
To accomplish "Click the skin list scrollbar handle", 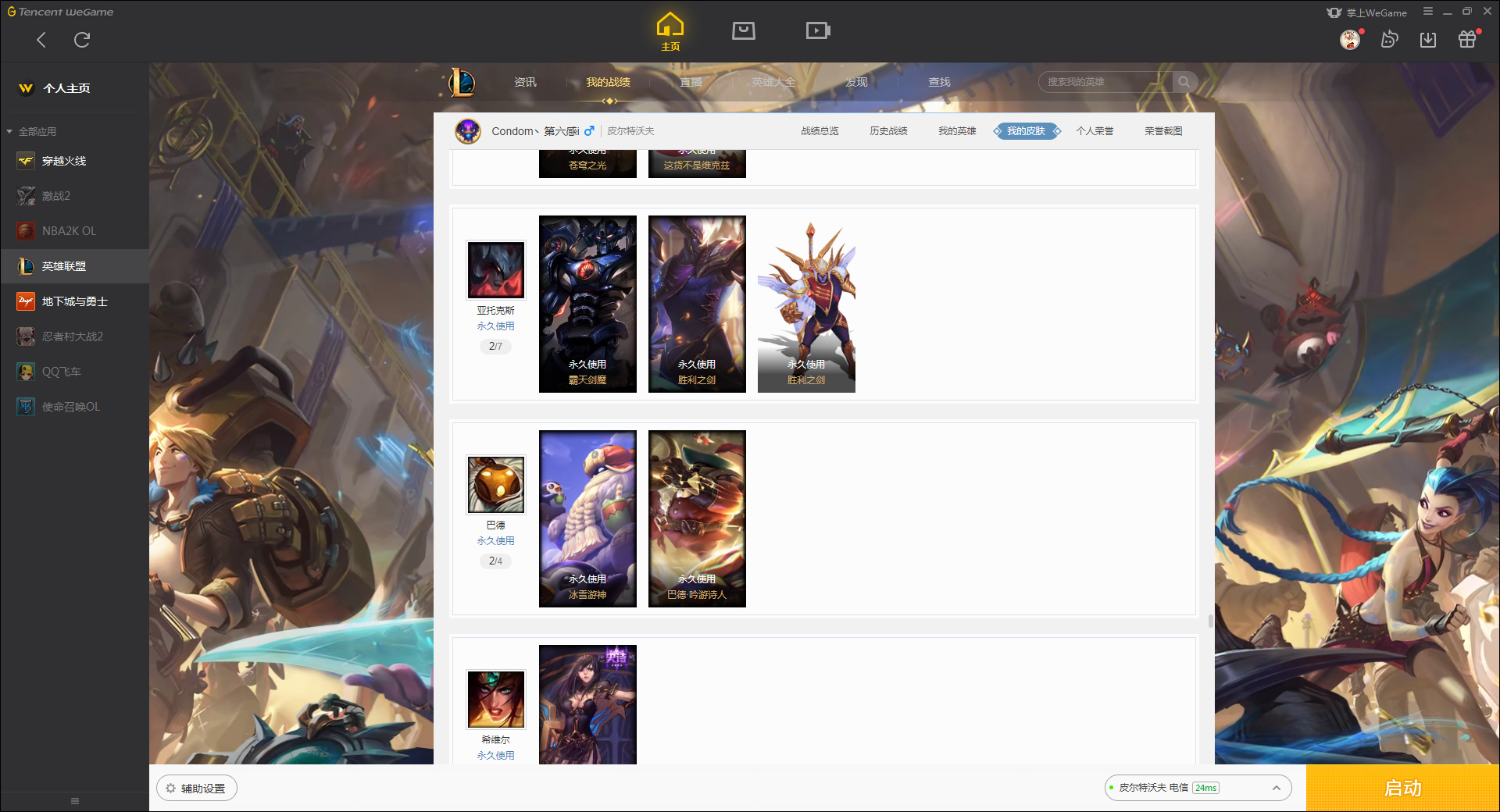I will tap(1210, 621).
